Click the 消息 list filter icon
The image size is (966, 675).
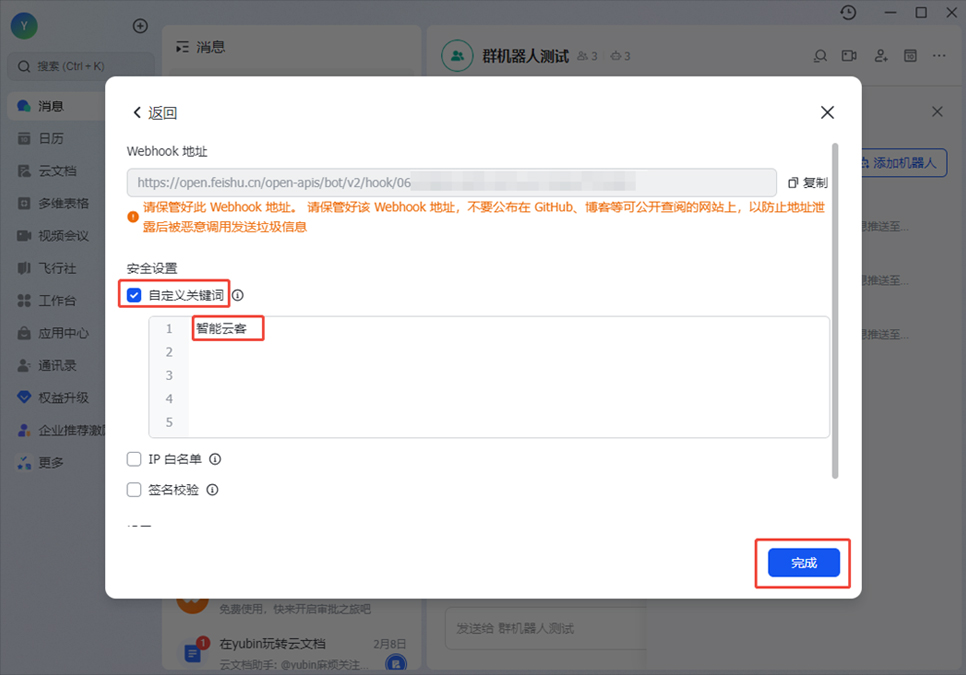point(182,47)
